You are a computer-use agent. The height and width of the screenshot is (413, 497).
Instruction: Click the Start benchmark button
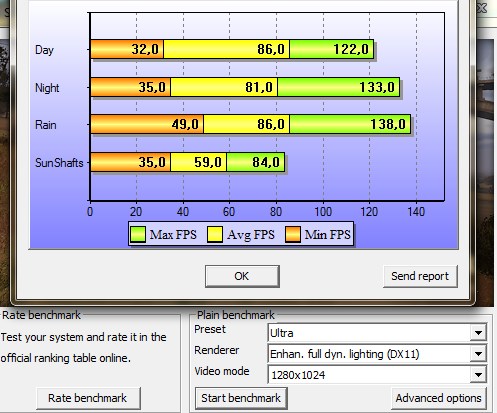pos(241,398)
